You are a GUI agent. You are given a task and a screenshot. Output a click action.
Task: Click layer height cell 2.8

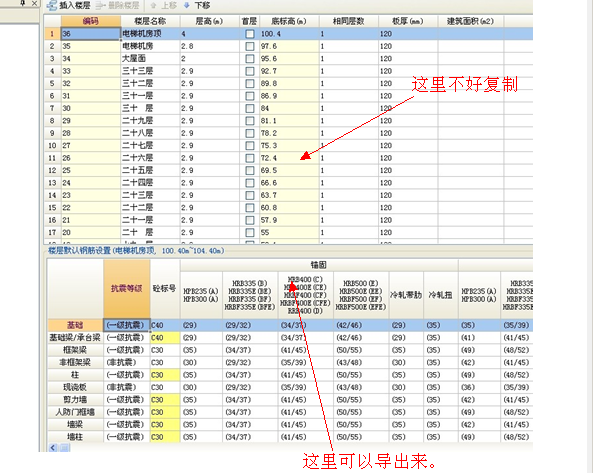point(210,46)
